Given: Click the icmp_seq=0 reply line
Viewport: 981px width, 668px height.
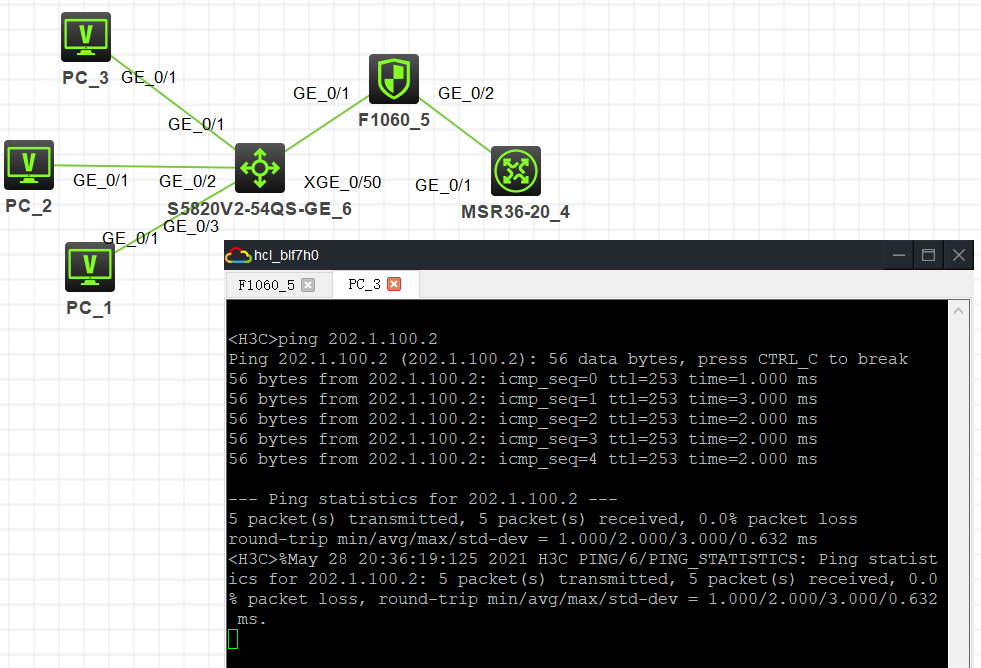Looking at the screenshot, I should (523, 379).
